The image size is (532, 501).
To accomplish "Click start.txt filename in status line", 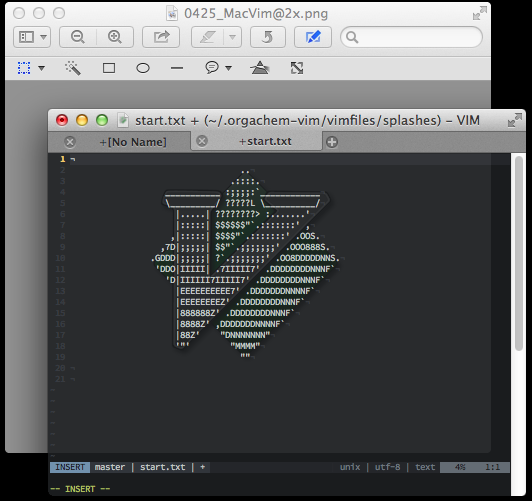I will click(x=163, y=467).
